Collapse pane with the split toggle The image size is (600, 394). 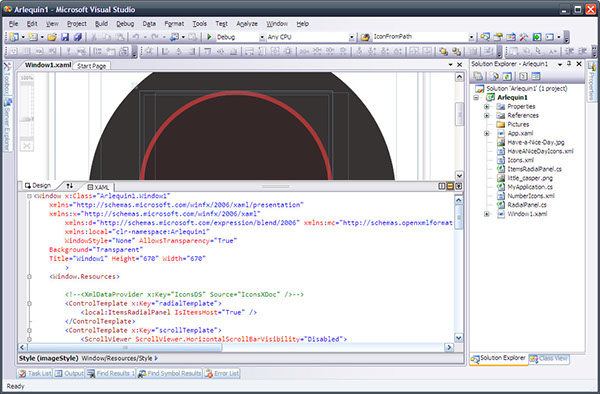(x=458, y=186)
